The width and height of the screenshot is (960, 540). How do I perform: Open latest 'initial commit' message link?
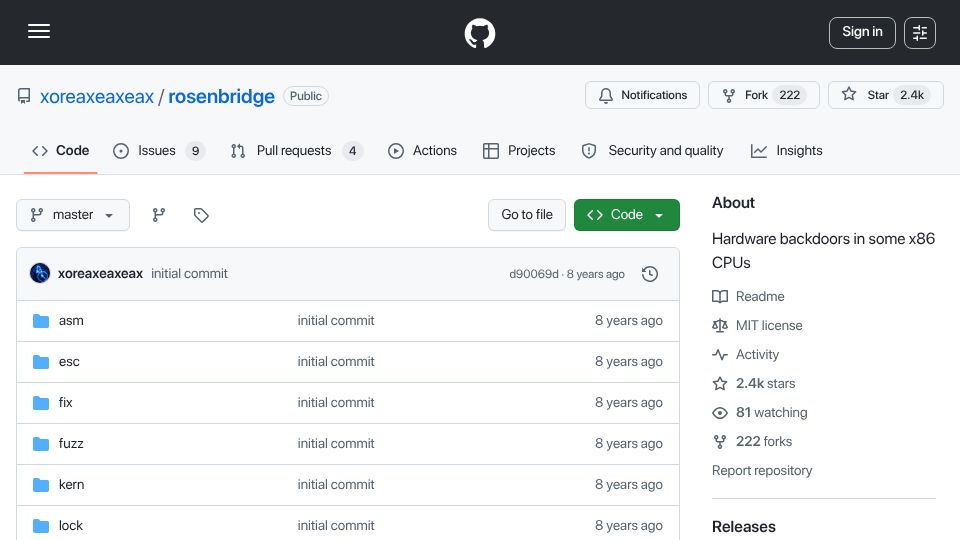189,274
